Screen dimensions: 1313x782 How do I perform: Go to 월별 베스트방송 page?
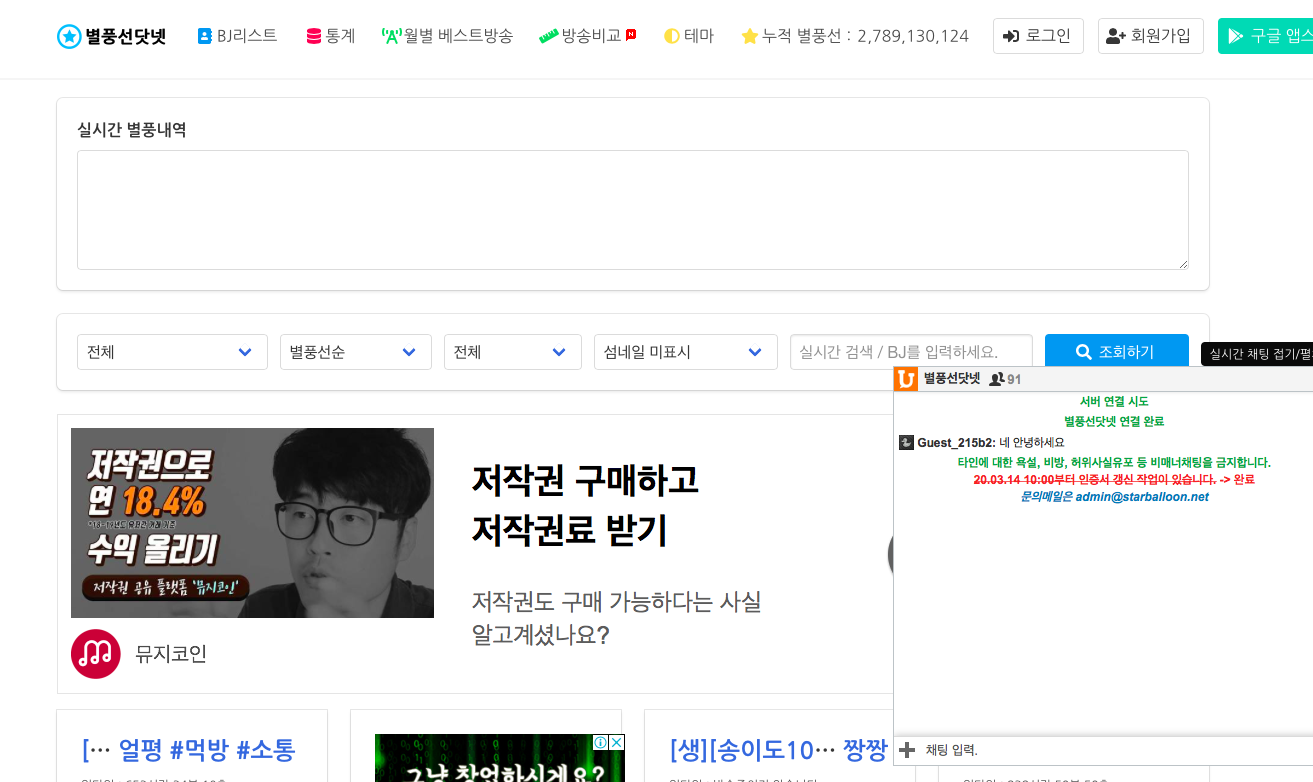(x=447, y=36)
